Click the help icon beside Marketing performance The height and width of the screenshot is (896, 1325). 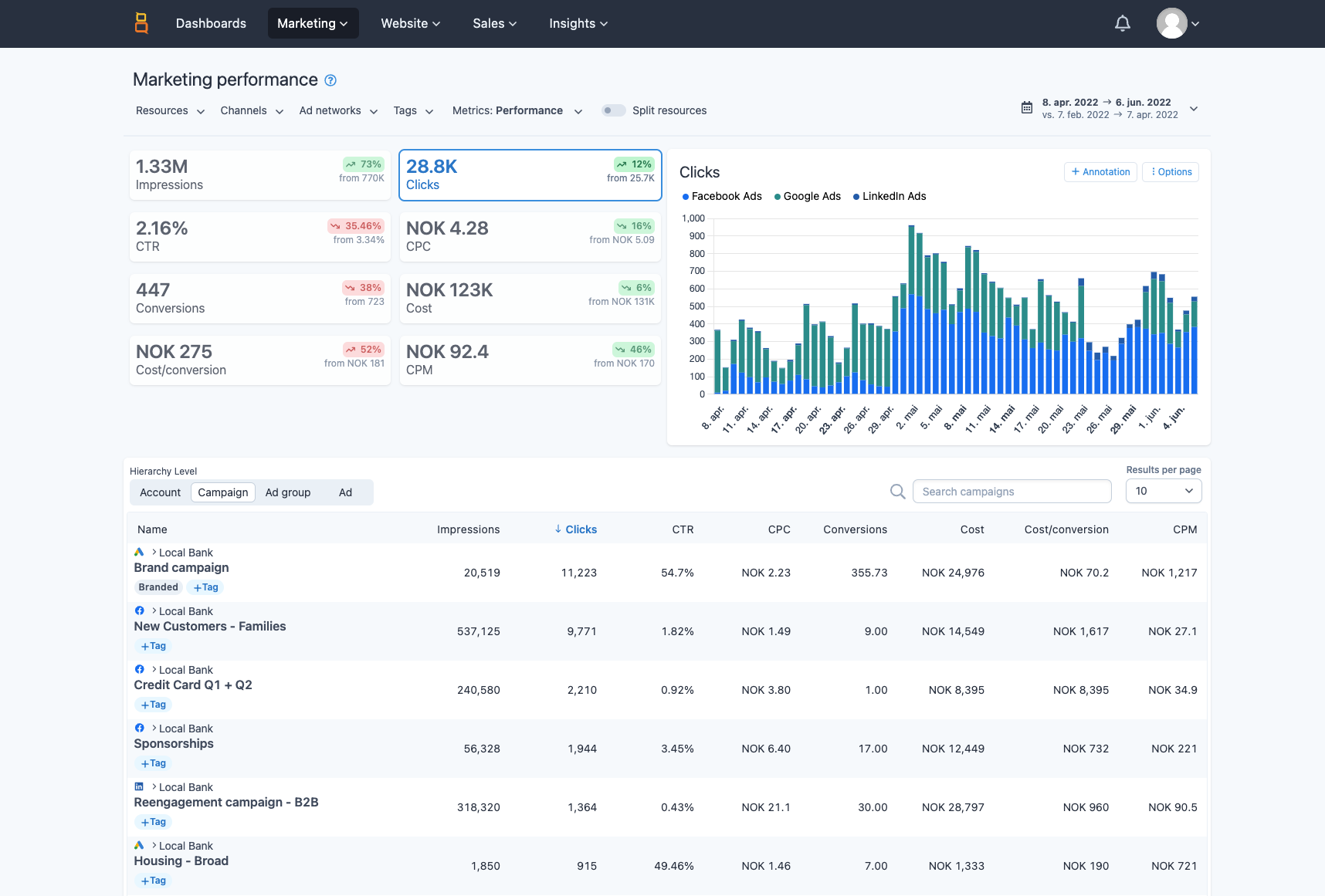coord(330,80)
